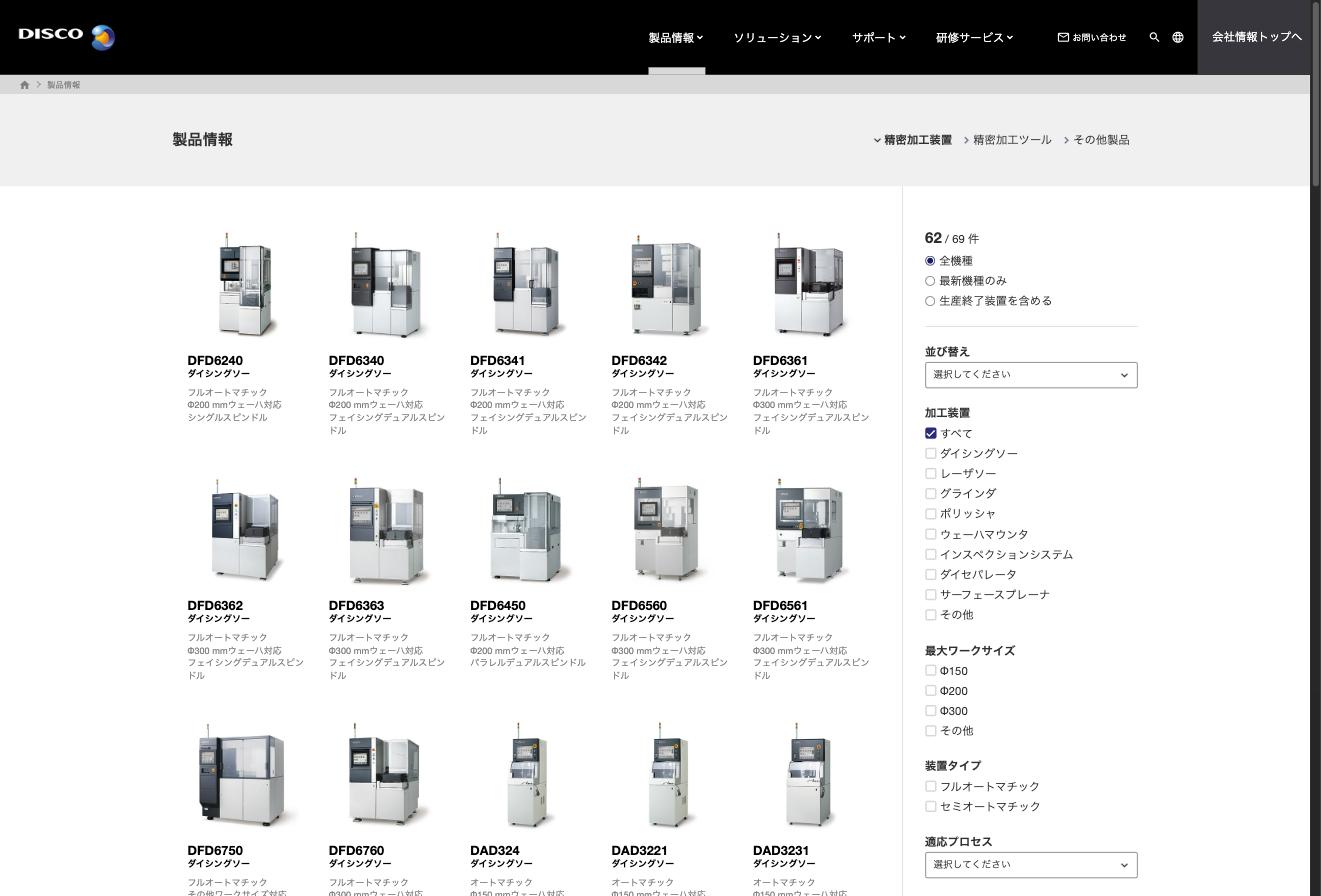
Task: Open the 適応プロセス dropdown
Action: click(1031, 865)
